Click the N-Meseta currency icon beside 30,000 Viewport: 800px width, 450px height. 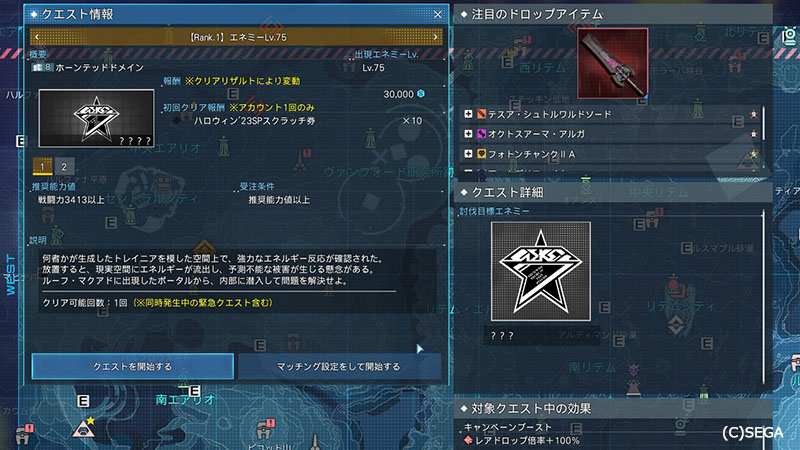[x=421, y=94]
